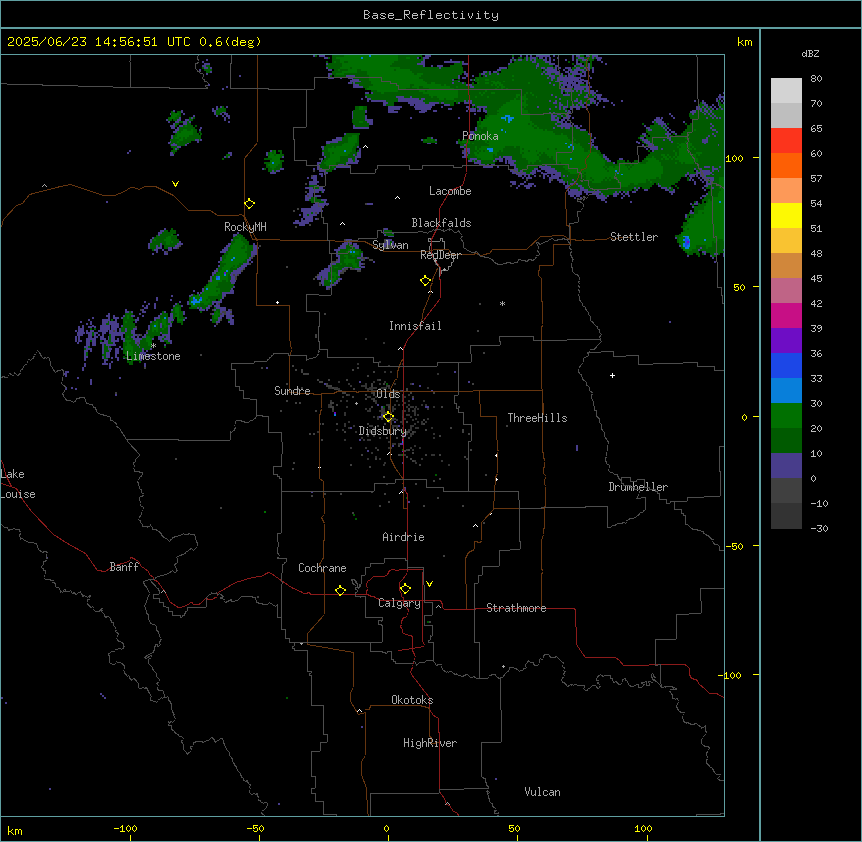Click the Base_Reflectivity title
This screenshot has height=842, width=862.
click(431, 15)
